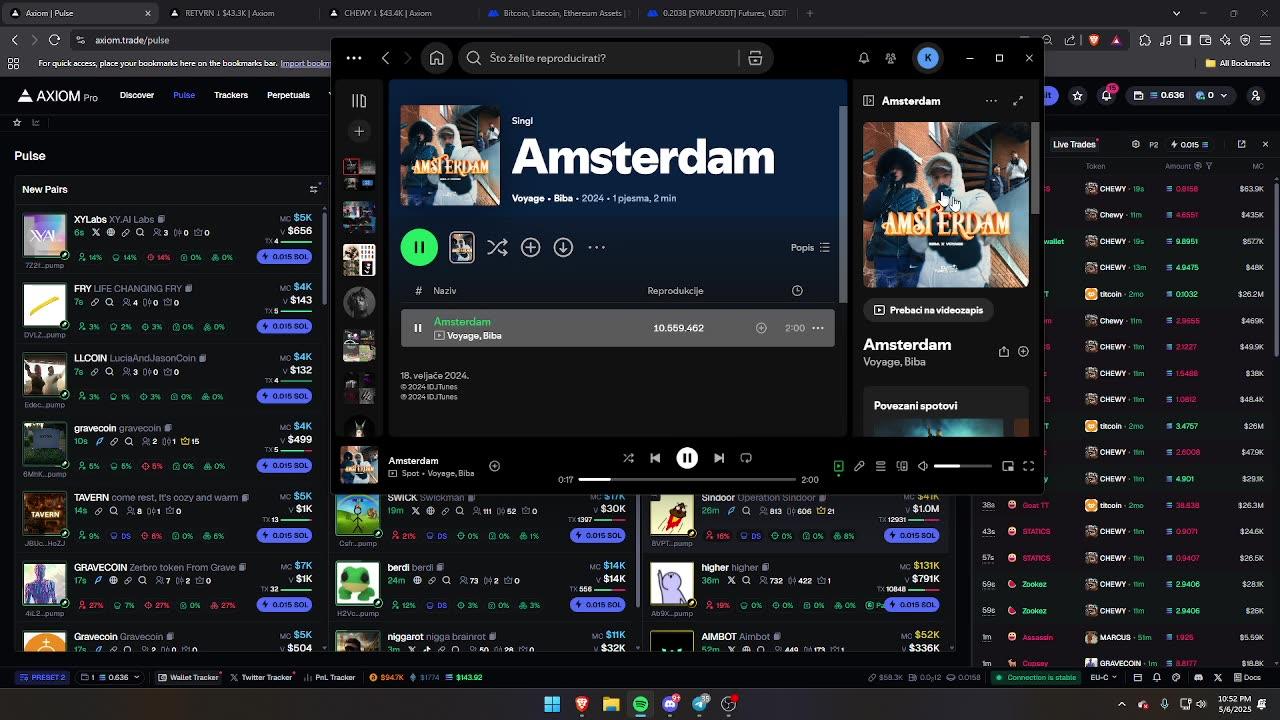
Task: Download the Amsterdam single
Action: click(563, 247)
